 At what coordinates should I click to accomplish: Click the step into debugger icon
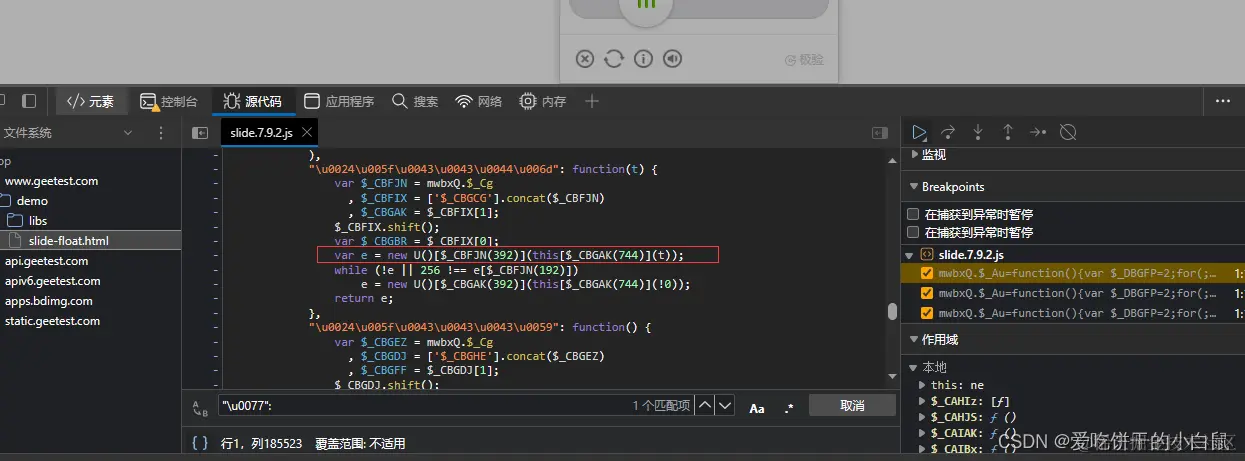pos(978,132)
